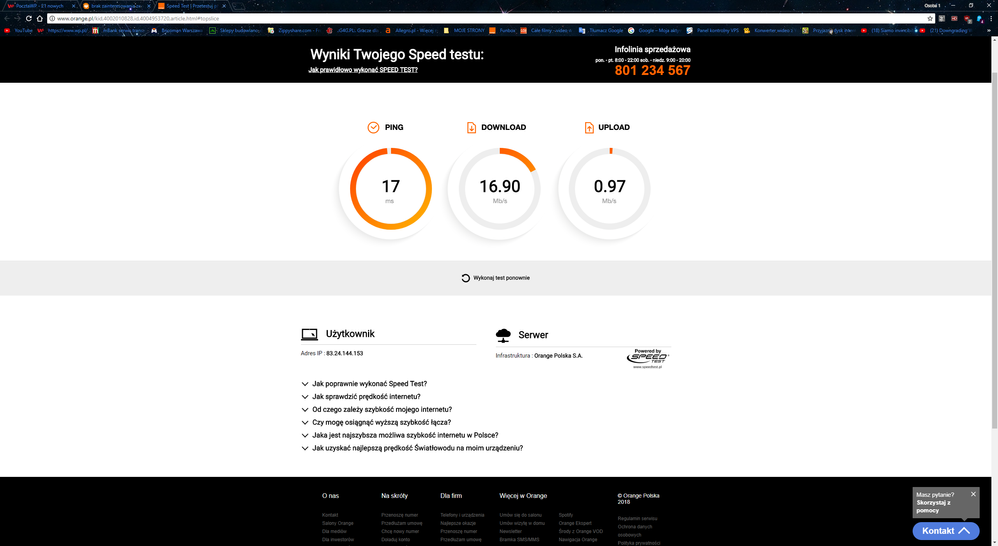Click the Powered by Speed Test logo
Image resolution: width=998 pixels, height=546 pixels.
click(648, 358)
